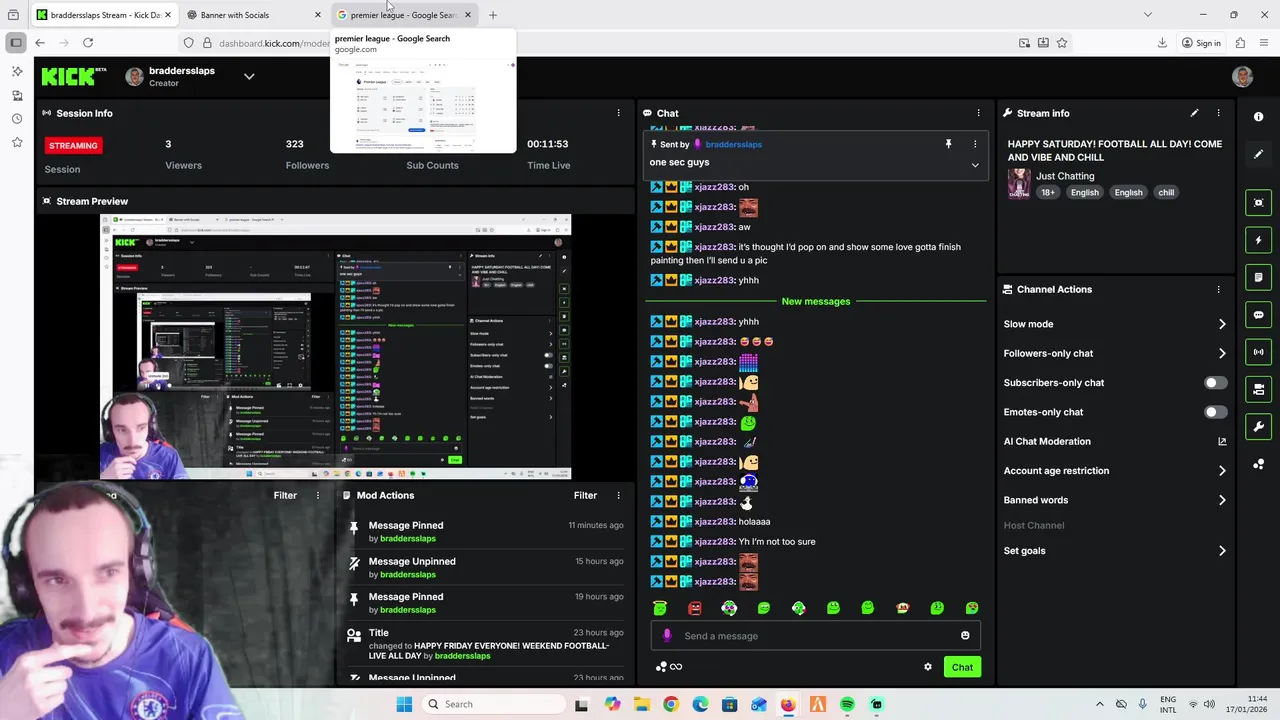Screen dimensions: 1280x720
Task: Click xjazz283 username on 'Yh I'm not too sure'
Action: [714, 542]
